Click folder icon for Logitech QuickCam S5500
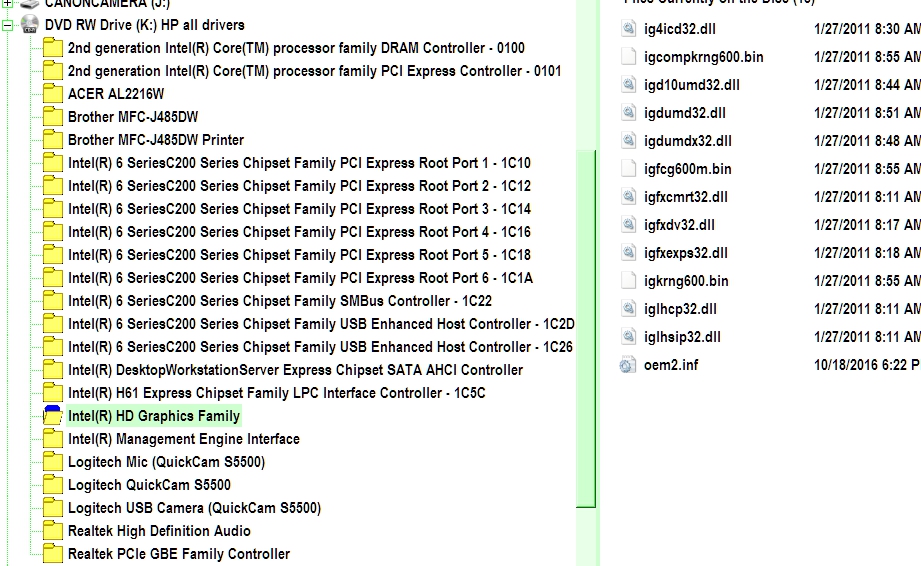Viewport: 921px width, 566px height. 52,484
